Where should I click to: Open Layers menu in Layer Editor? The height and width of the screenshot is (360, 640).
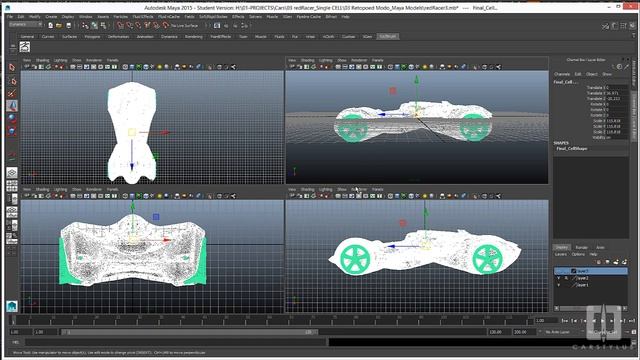pos(561,254)
